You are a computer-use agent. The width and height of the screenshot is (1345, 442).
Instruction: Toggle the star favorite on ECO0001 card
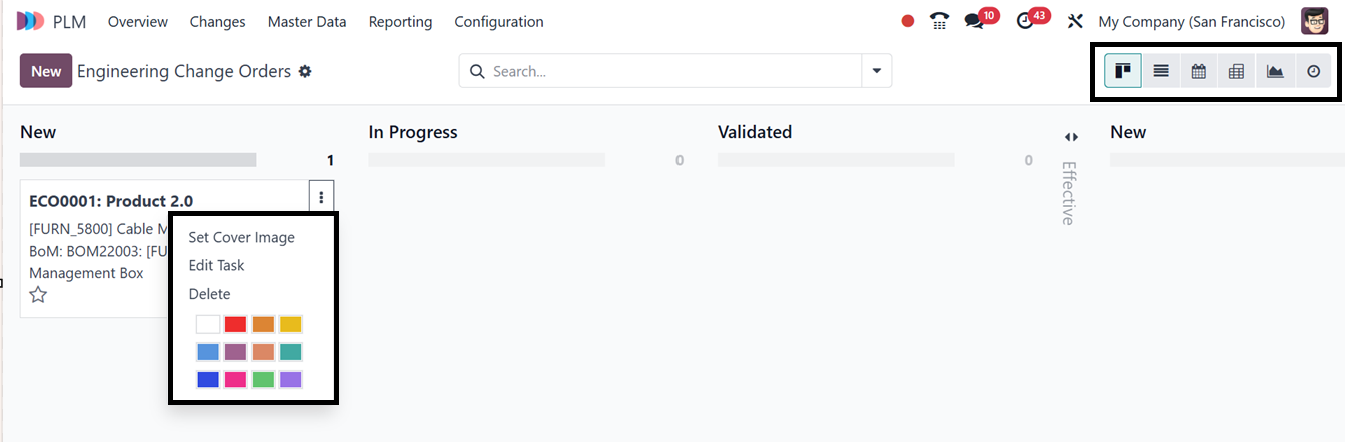pos(38,295)
